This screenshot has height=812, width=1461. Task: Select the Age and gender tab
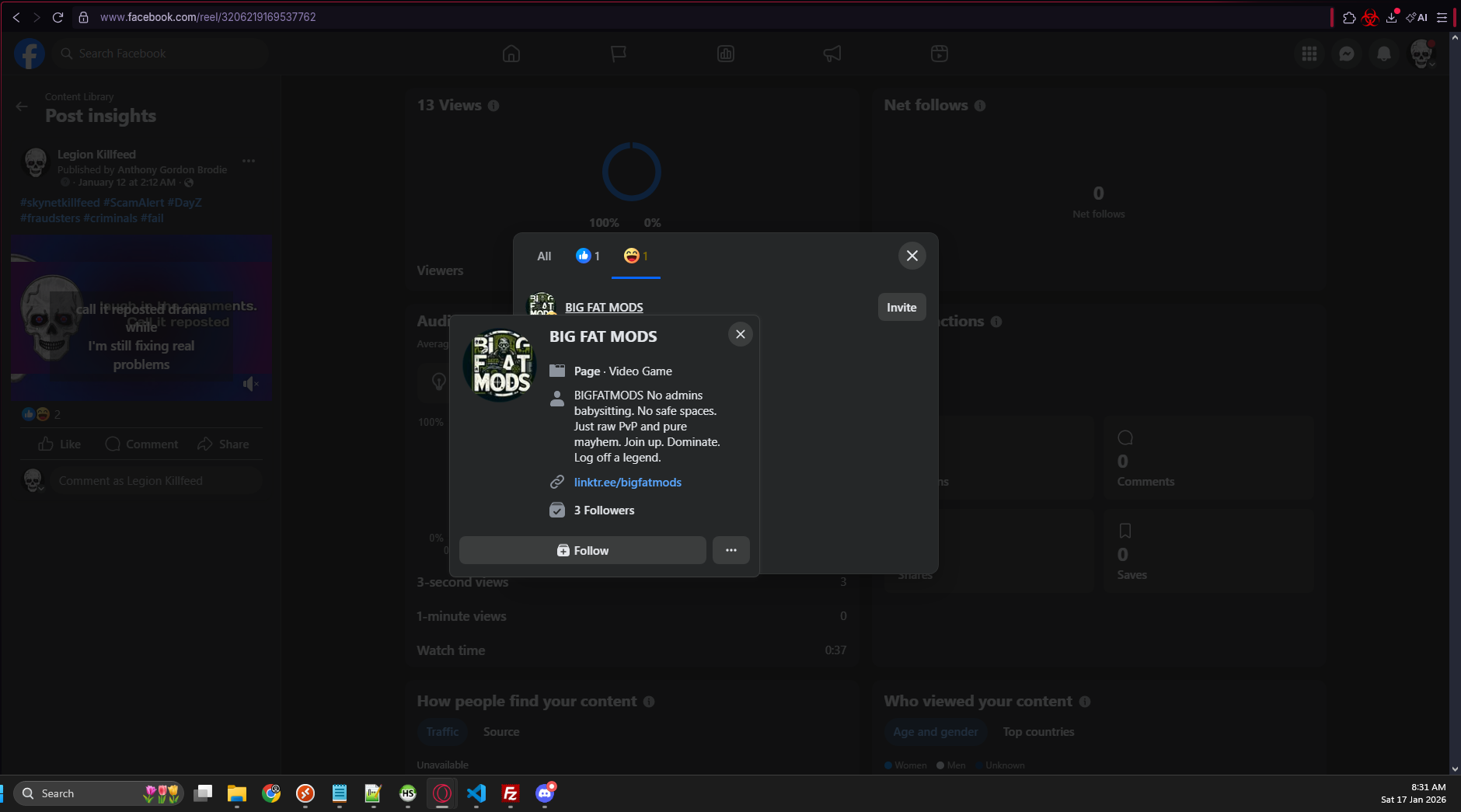pyautogui.click(x=936, y=732)
